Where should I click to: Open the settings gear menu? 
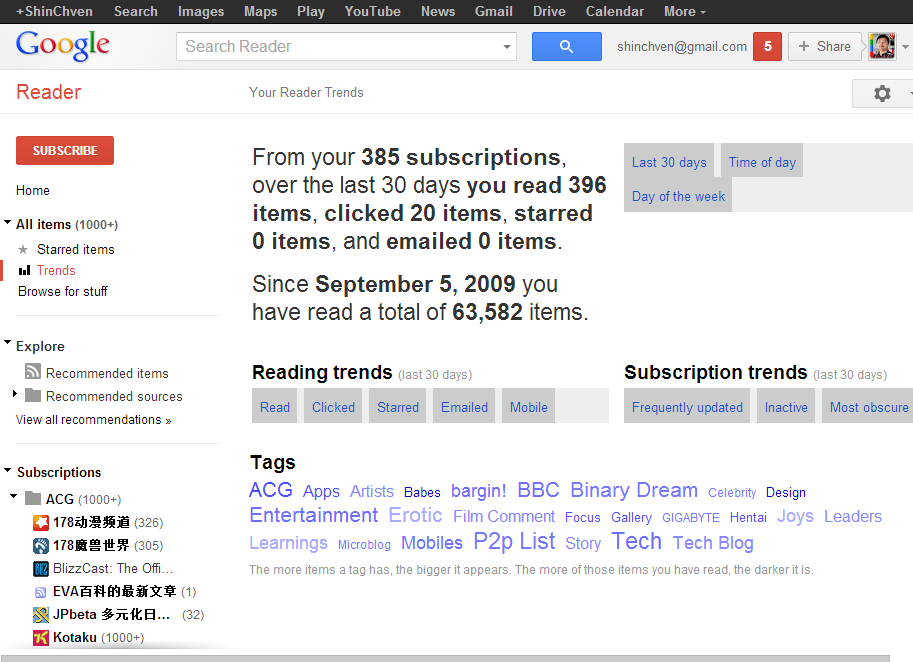(881, 93)
